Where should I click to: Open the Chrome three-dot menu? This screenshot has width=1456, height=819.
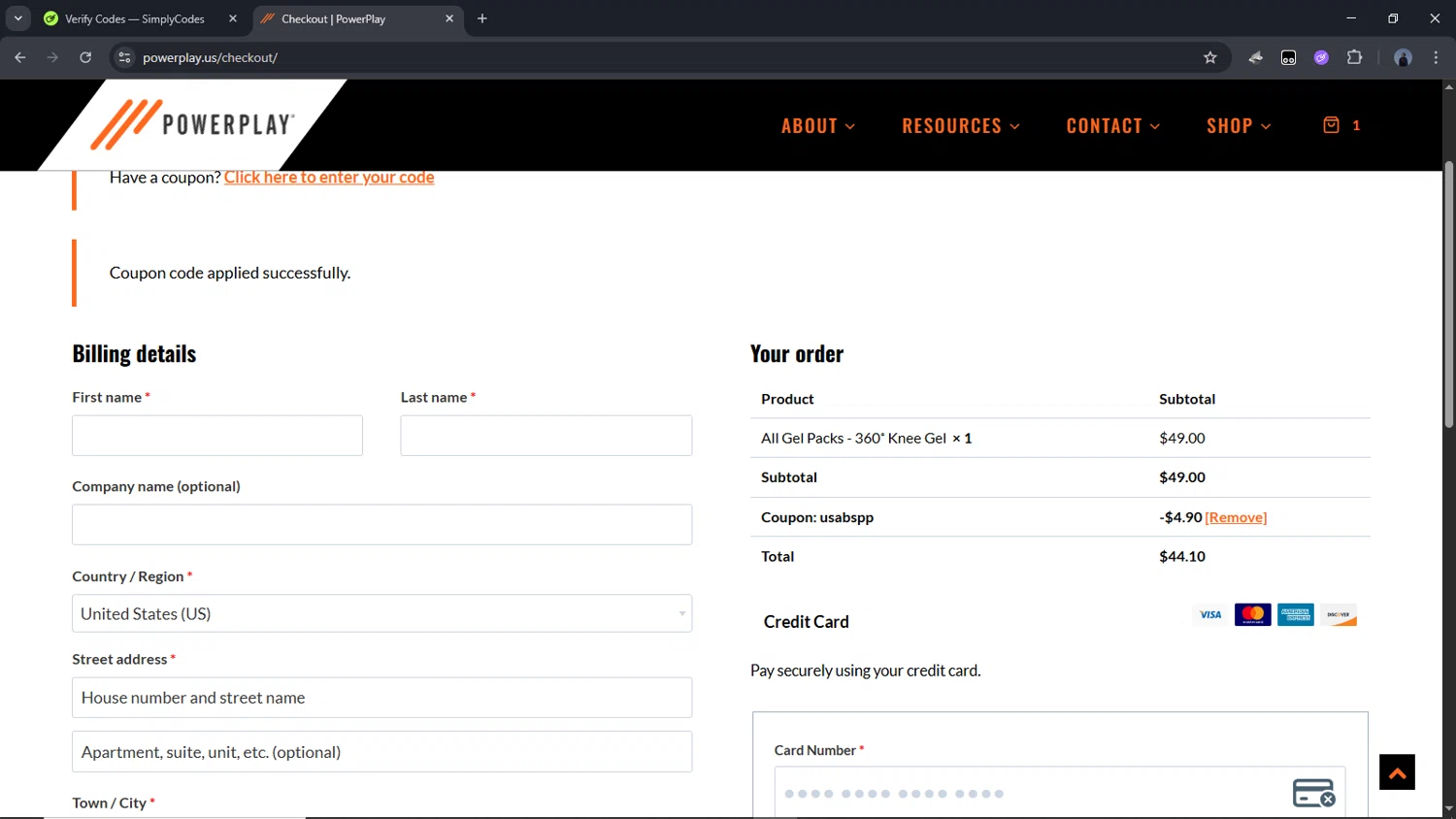1436,57
